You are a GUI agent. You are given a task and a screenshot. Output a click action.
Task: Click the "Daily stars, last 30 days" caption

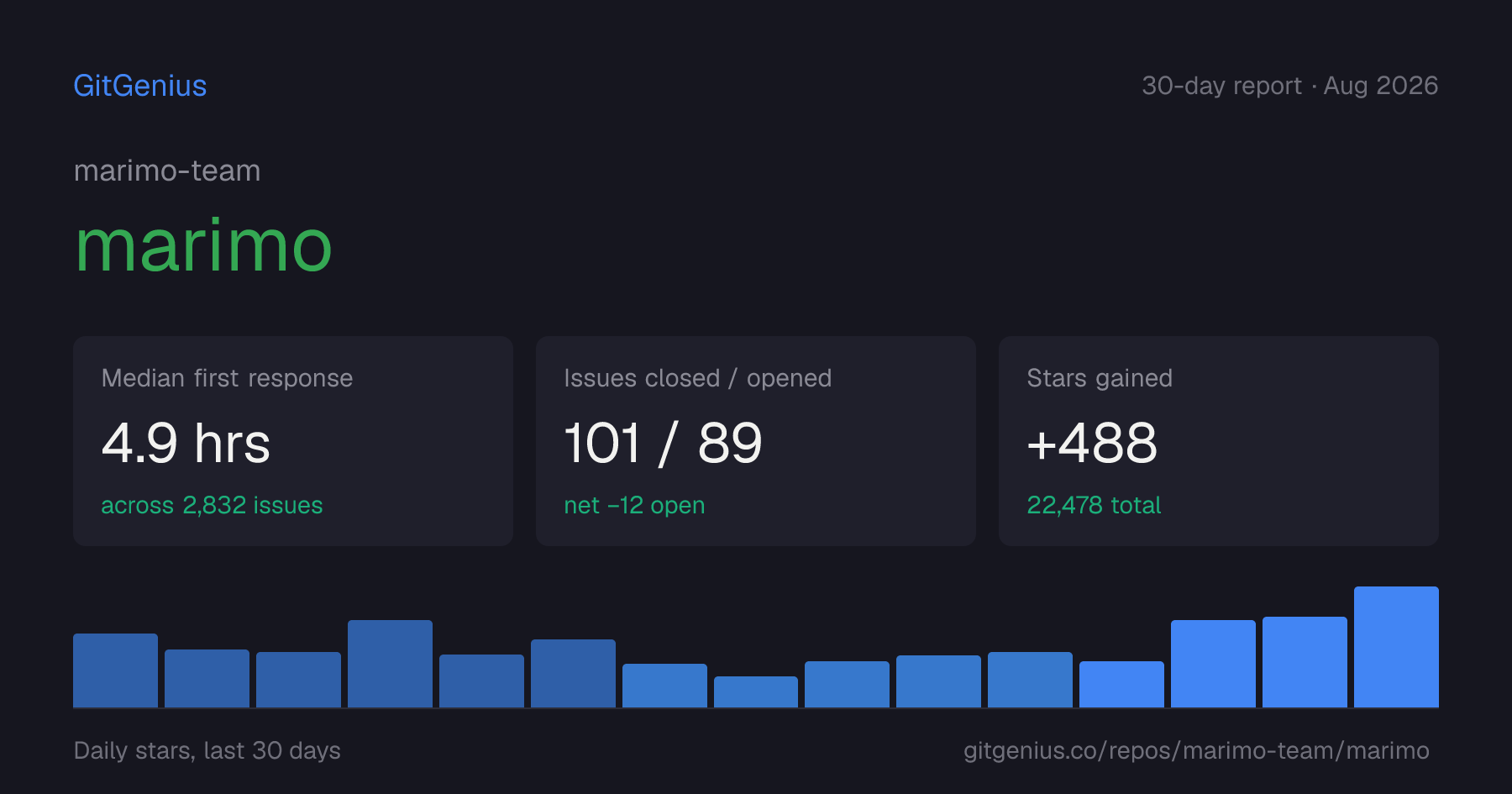[x=207, y=750]
